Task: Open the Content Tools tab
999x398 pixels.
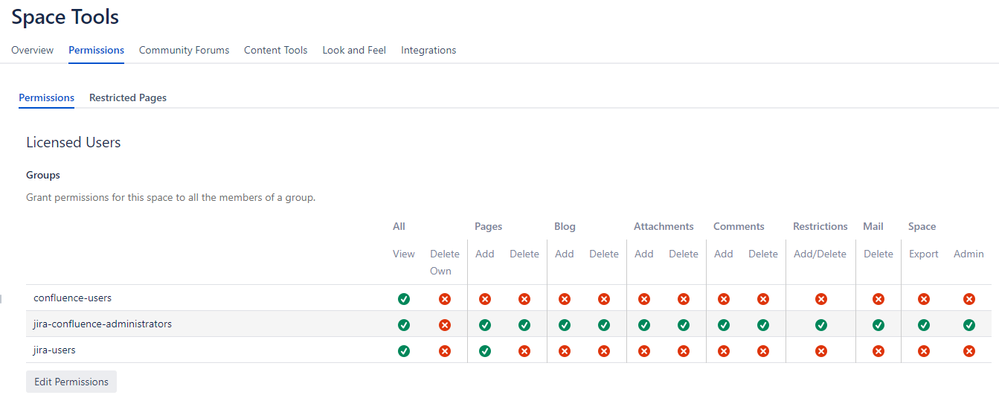Action: (x=276, y=50)
